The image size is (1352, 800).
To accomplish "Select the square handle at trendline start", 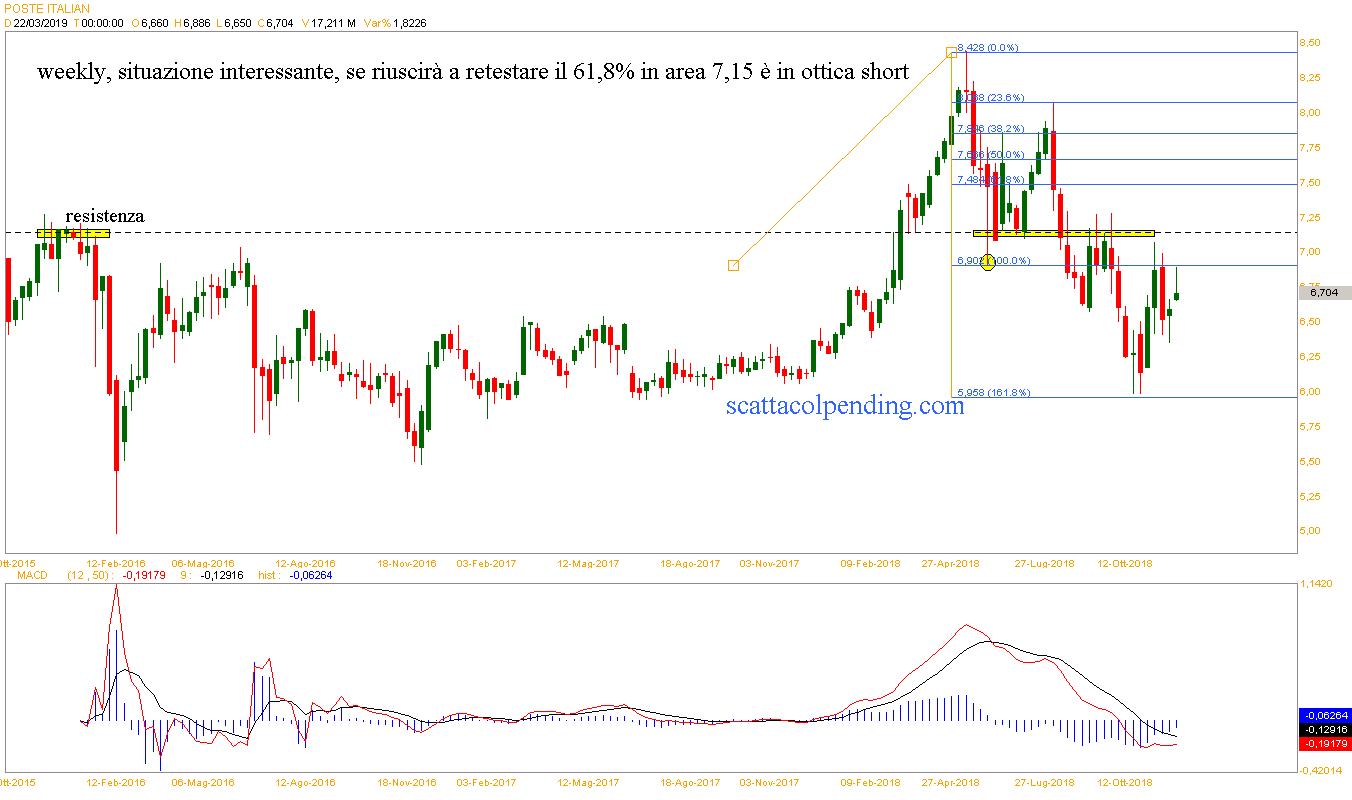I will (x=733, y=265).
